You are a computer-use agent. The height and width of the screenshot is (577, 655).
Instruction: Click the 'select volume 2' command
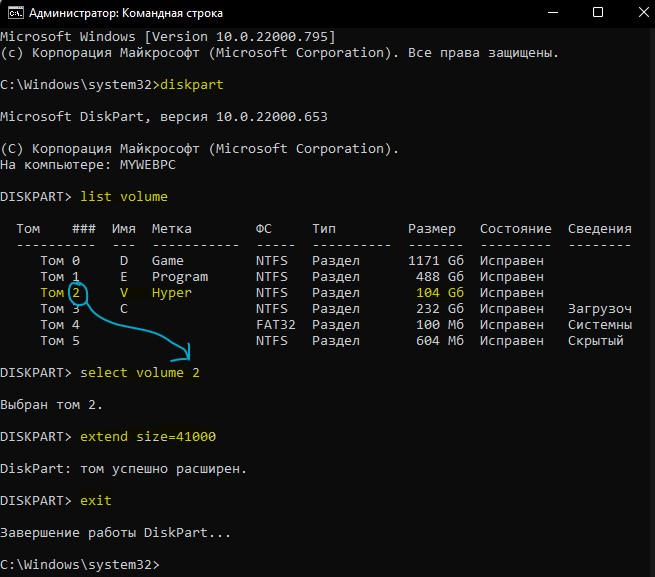(140, 373)
